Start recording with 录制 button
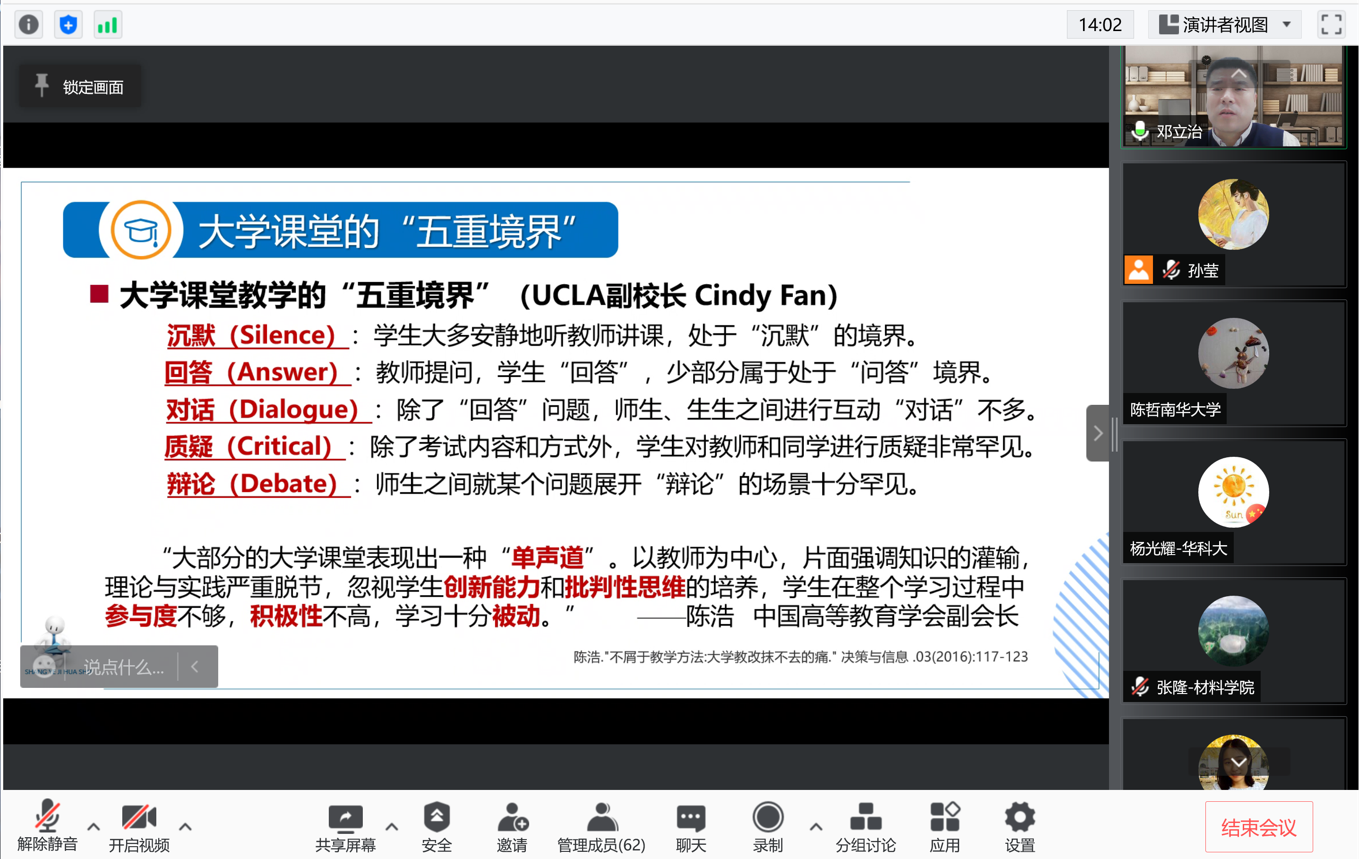Image resolution: width=1365 pixels, height=859 pixels. pyautogui.click(x=767, y=827)
